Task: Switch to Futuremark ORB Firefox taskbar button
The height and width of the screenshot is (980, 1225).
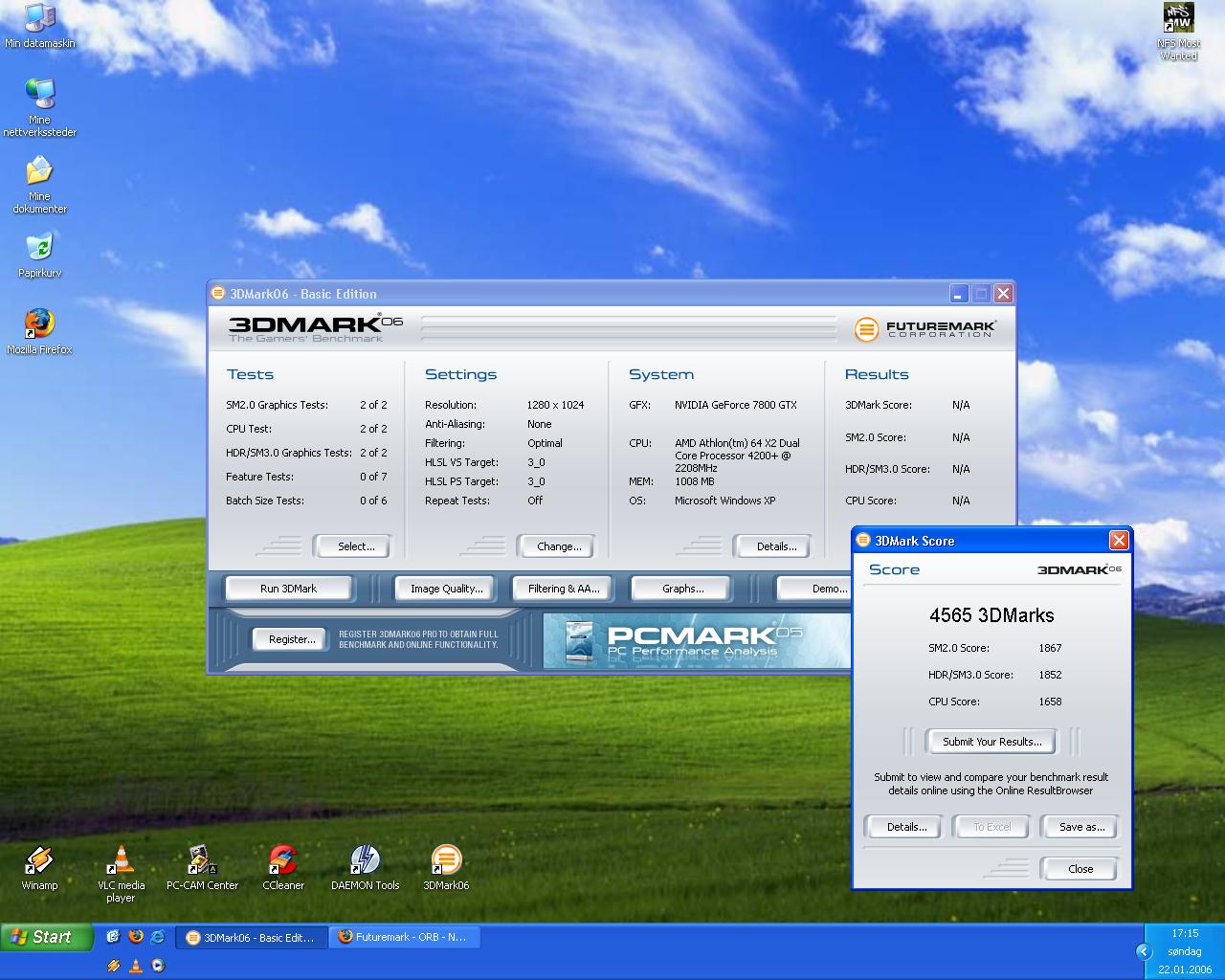Action: 405,937
